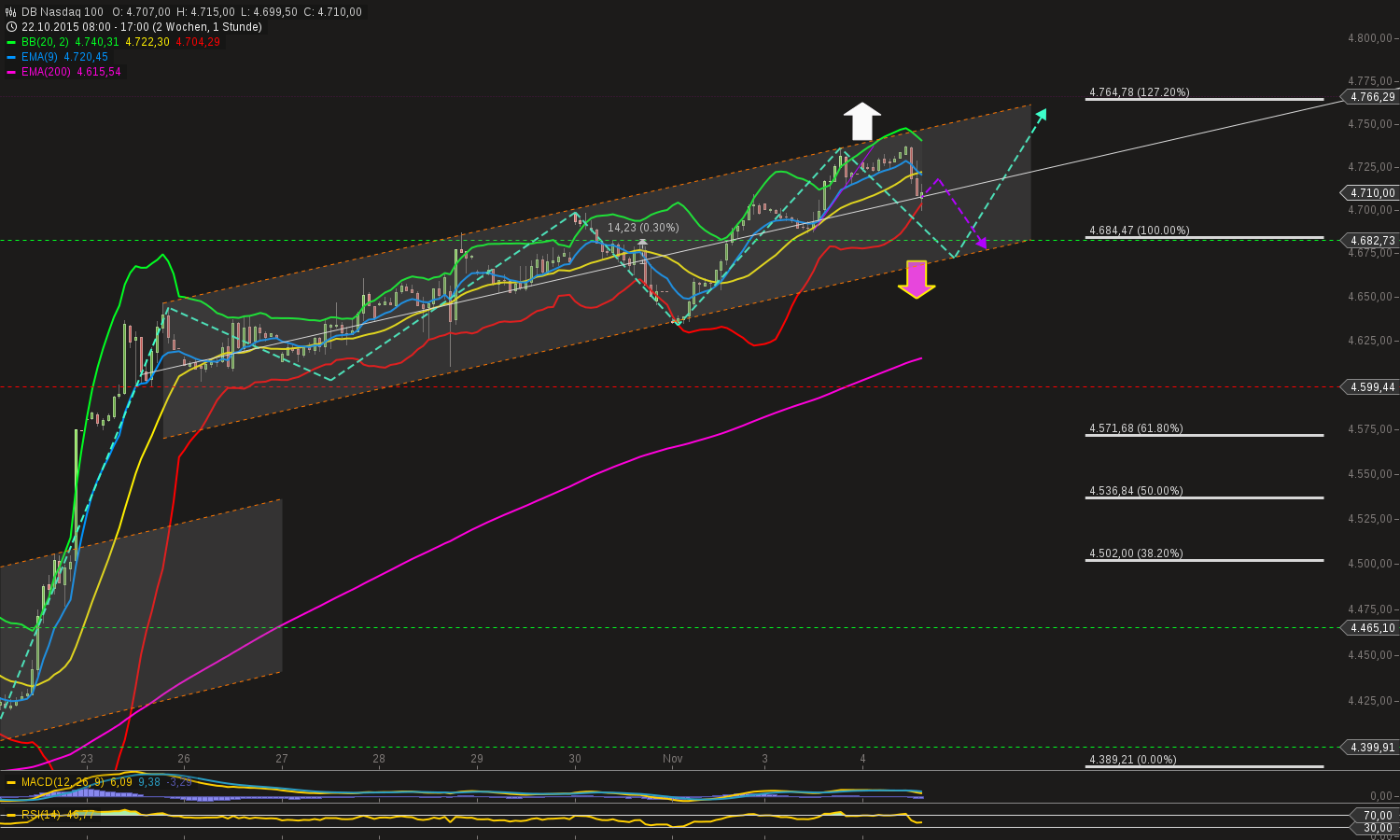Viewport: 1400px width, 840px height.
Task: Click date label 4 on time axis
Action: click(862, 760)
